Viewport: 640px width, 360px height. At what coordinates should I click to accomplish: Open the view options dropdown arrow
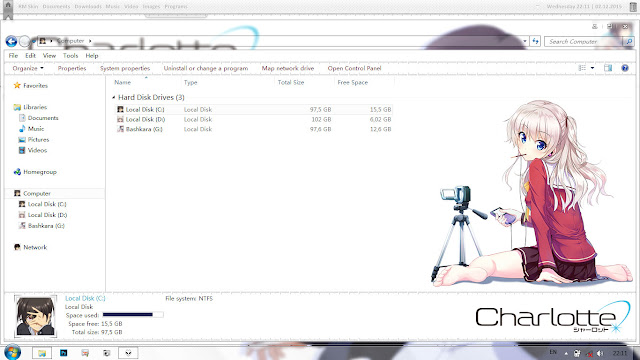pyautogui.click(x=592, y=68)
